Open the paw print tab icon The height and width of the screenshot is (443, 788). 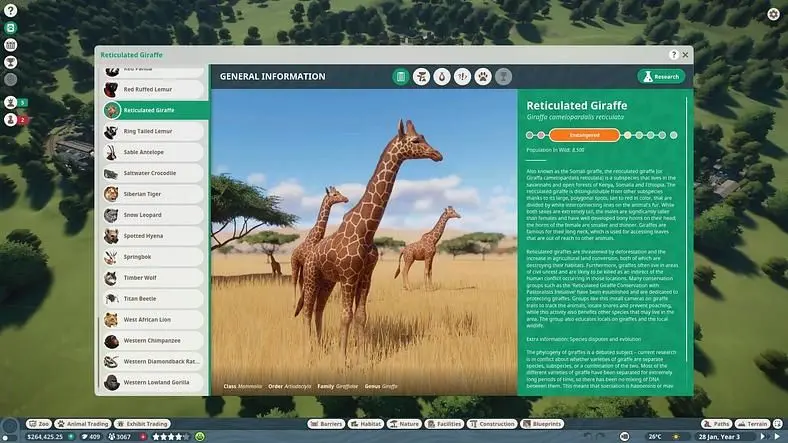[483, 77]
